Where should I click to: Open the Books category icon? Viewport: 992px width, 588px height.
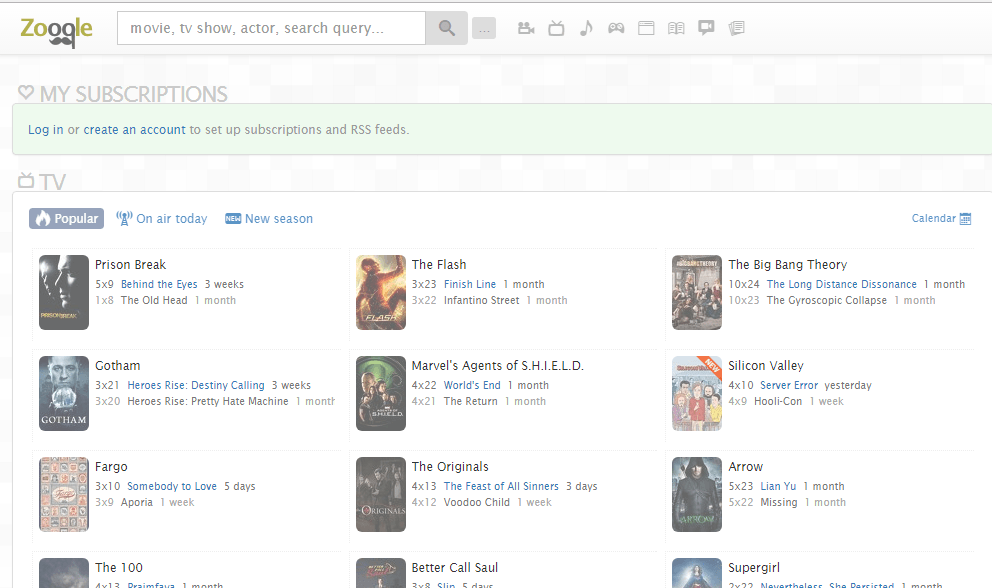pos(676,28)
